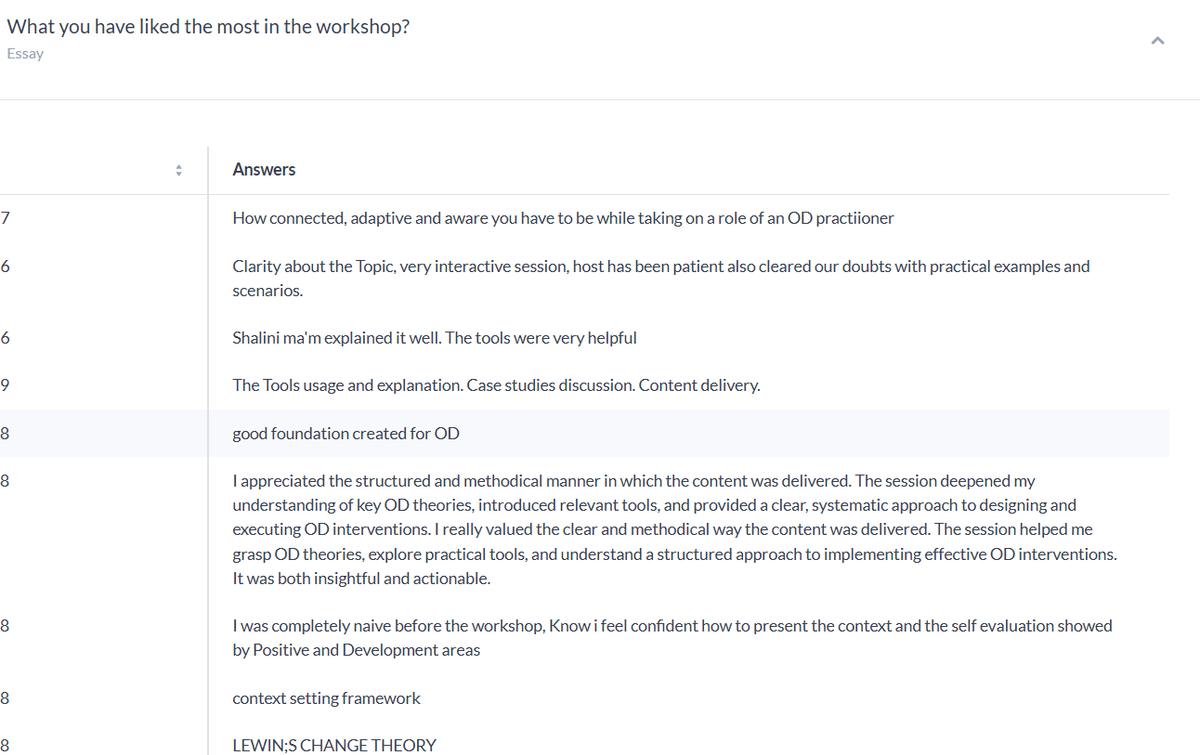Click score 9 beside Tools usage answer

6,386
